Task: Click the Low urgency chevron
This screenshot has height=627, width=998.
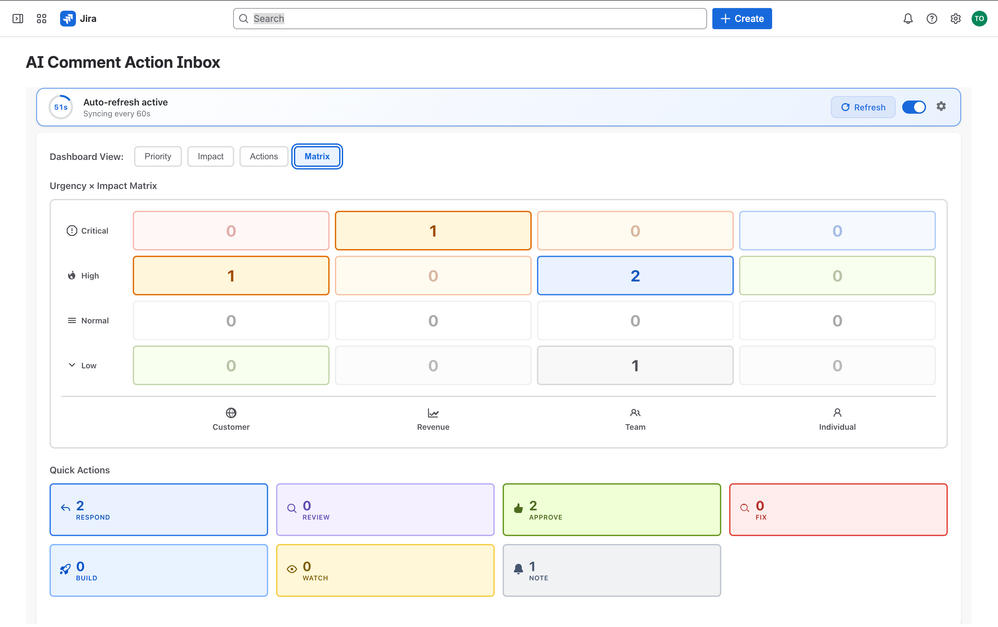Action: pos(72,365)
